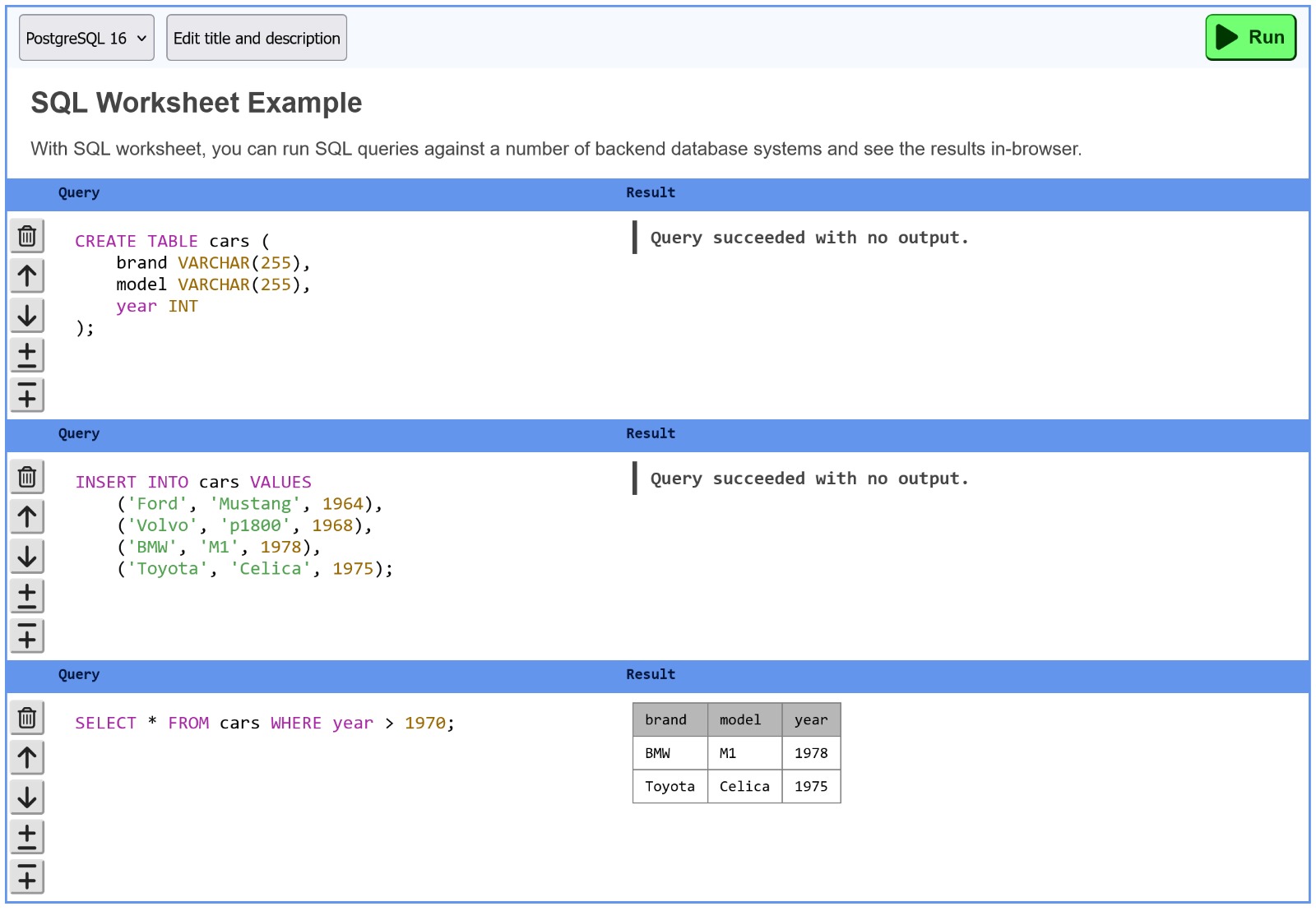Run all worksheet queries

1250,37
